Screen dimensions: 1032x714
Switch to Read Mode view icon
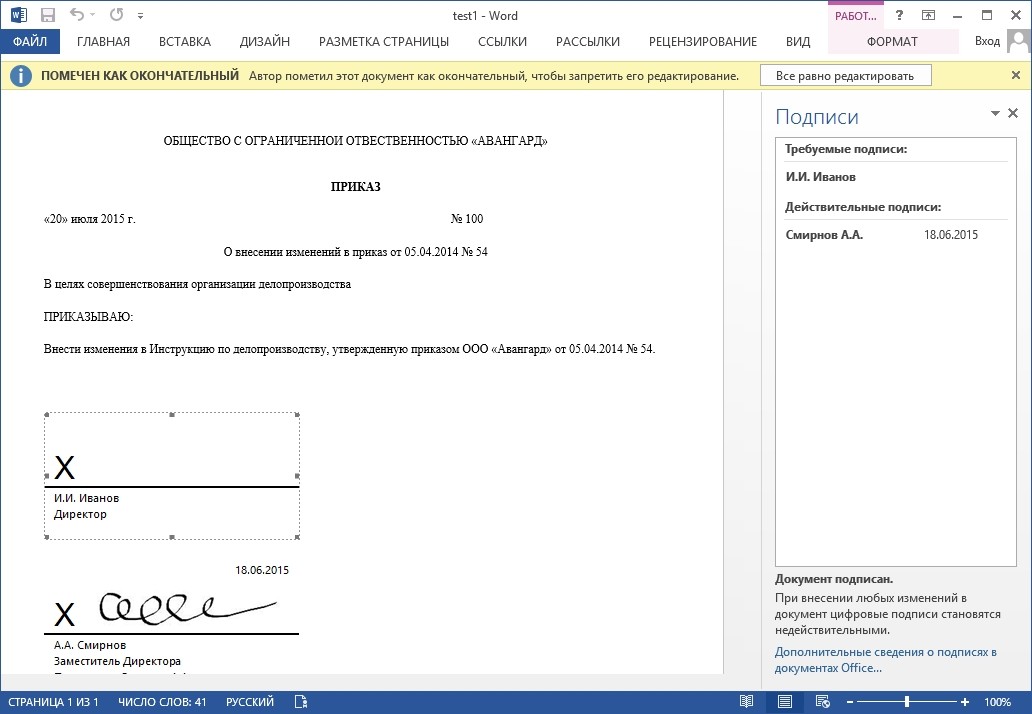click(x=746, y=702)
